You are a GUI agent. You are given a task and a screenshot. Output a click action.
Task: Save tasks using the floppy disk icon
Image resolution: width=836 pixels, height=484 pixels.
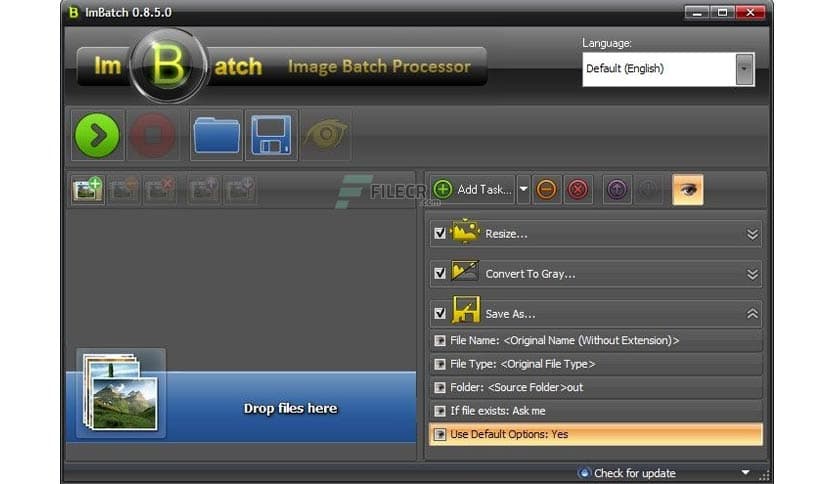(271, 135)
